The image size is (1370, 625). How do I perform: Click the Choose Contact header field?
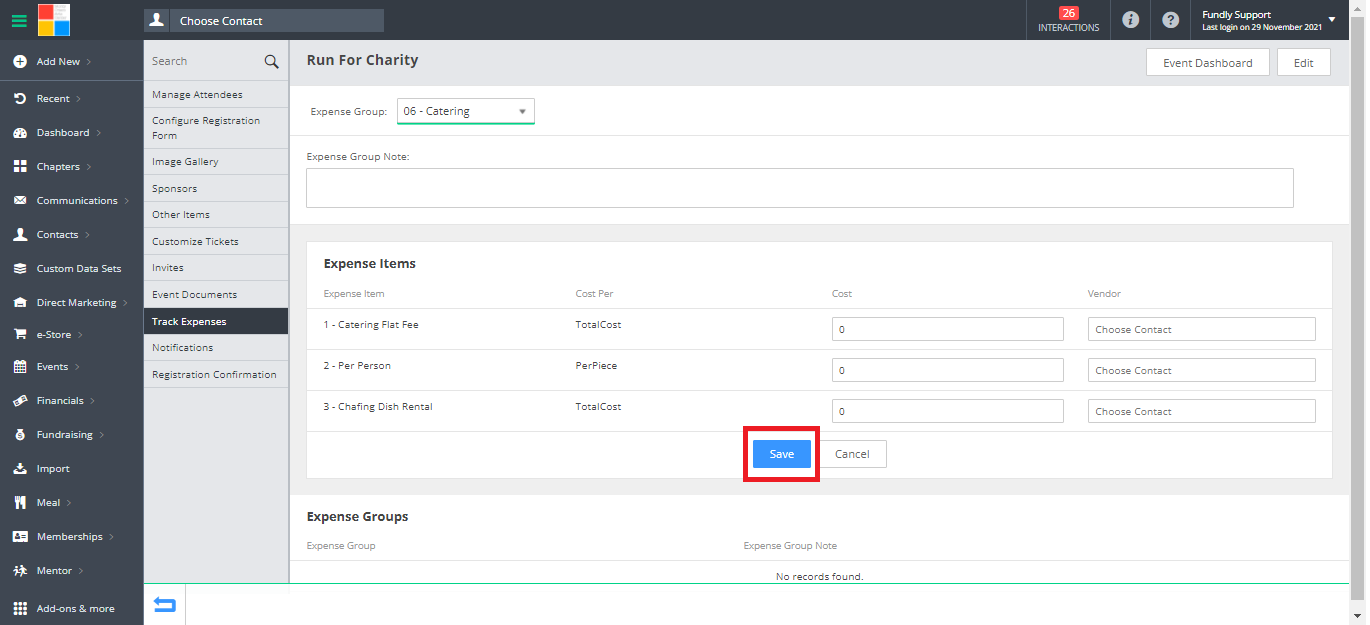click(278, 21)
